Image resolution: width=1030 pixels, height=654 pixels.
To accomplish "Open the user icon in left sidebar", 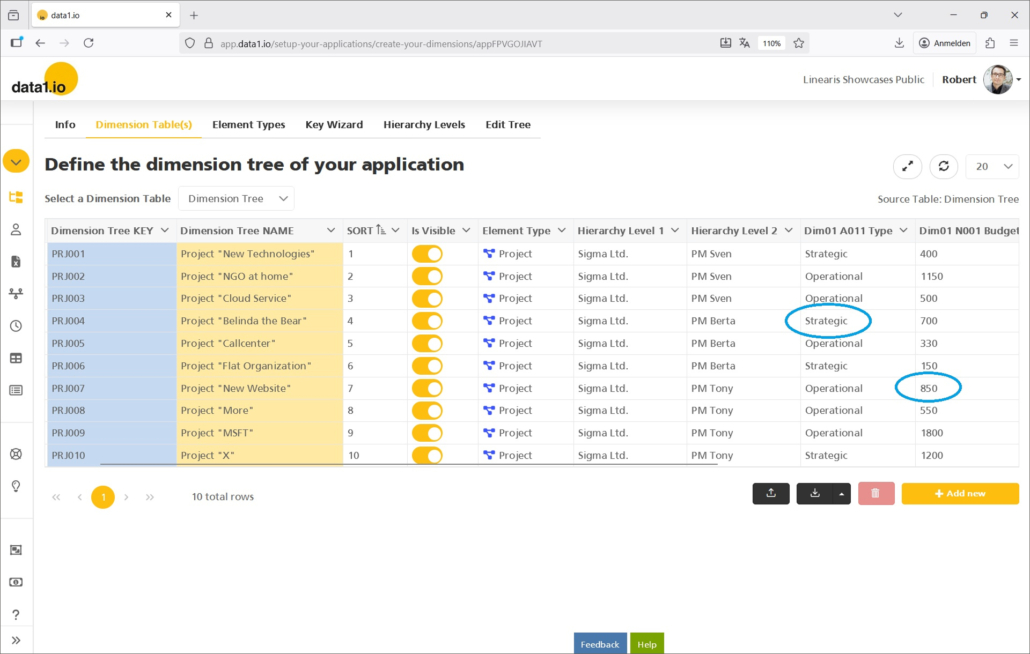I will (16, 229).
